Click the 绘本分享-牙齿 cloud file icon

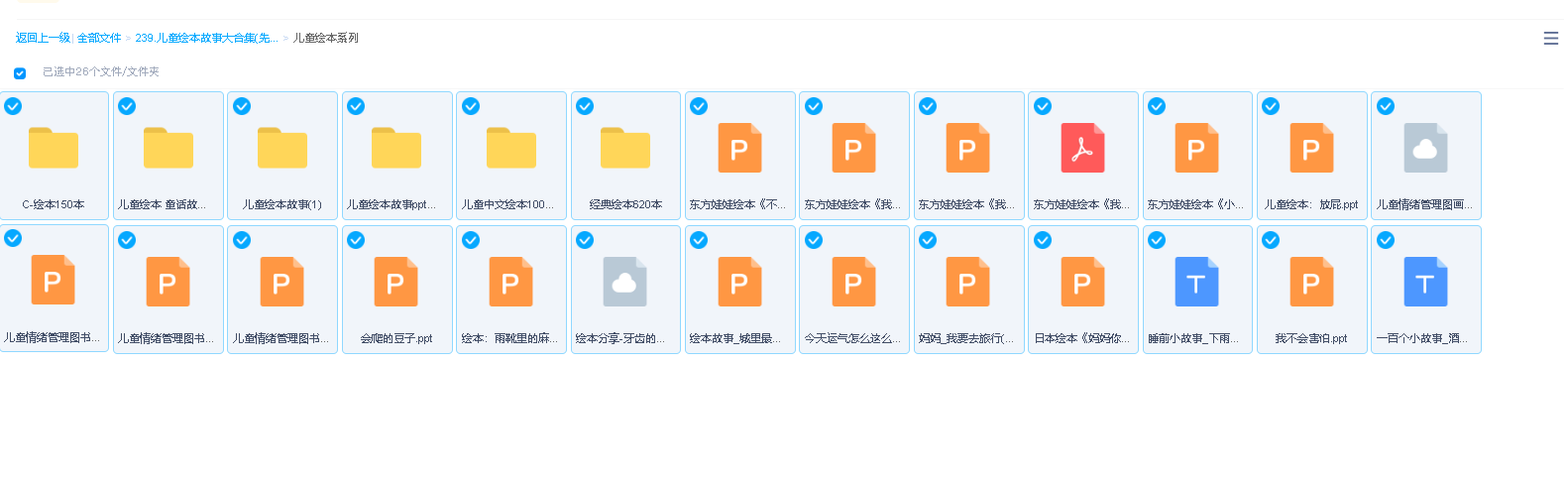click(625, 283)
